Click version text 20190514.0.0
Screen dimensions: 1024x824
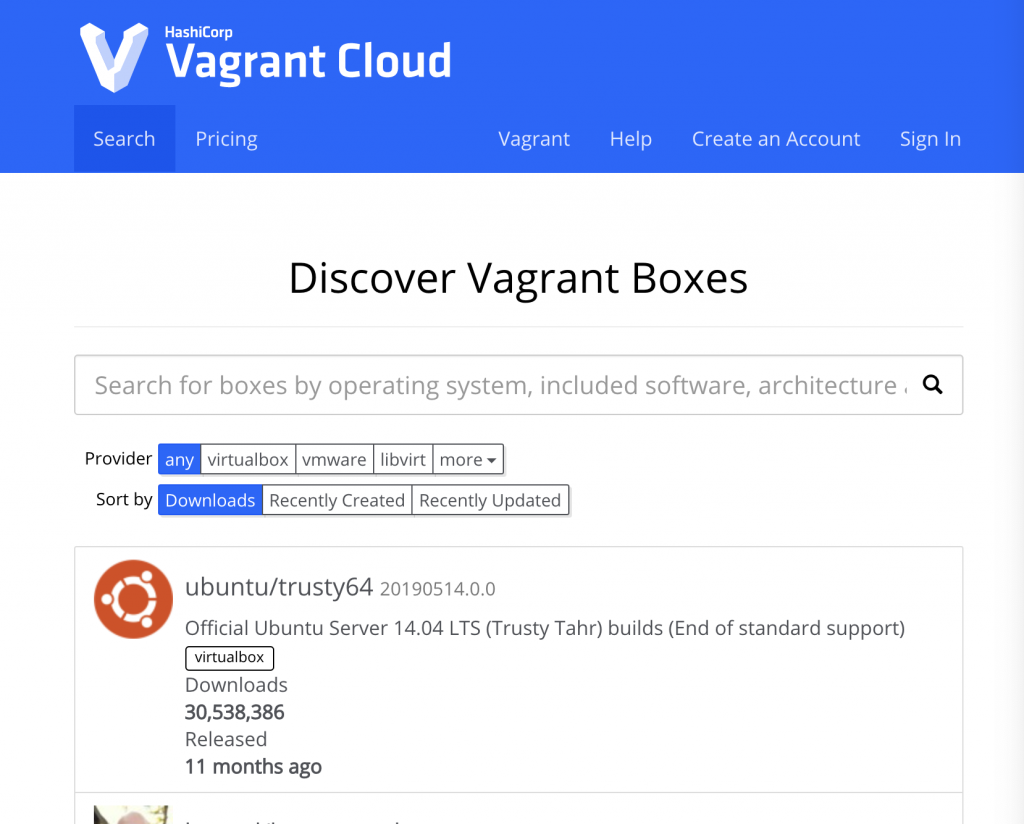coord(438,589)
